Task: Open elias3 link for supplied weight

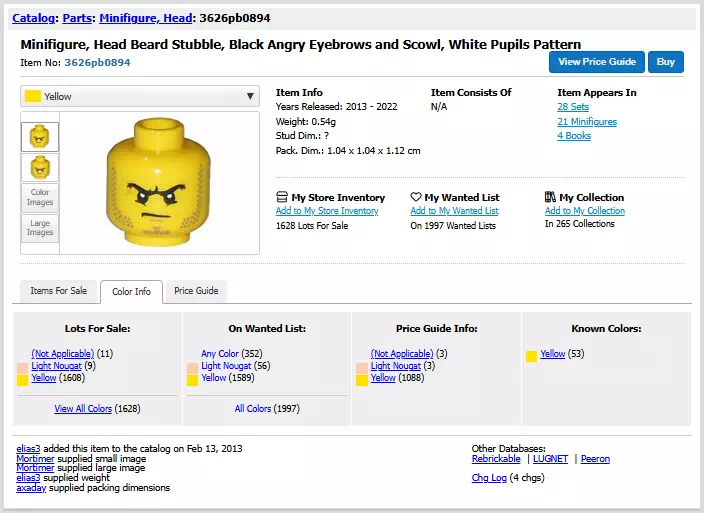Action: (x=28, y=478)
